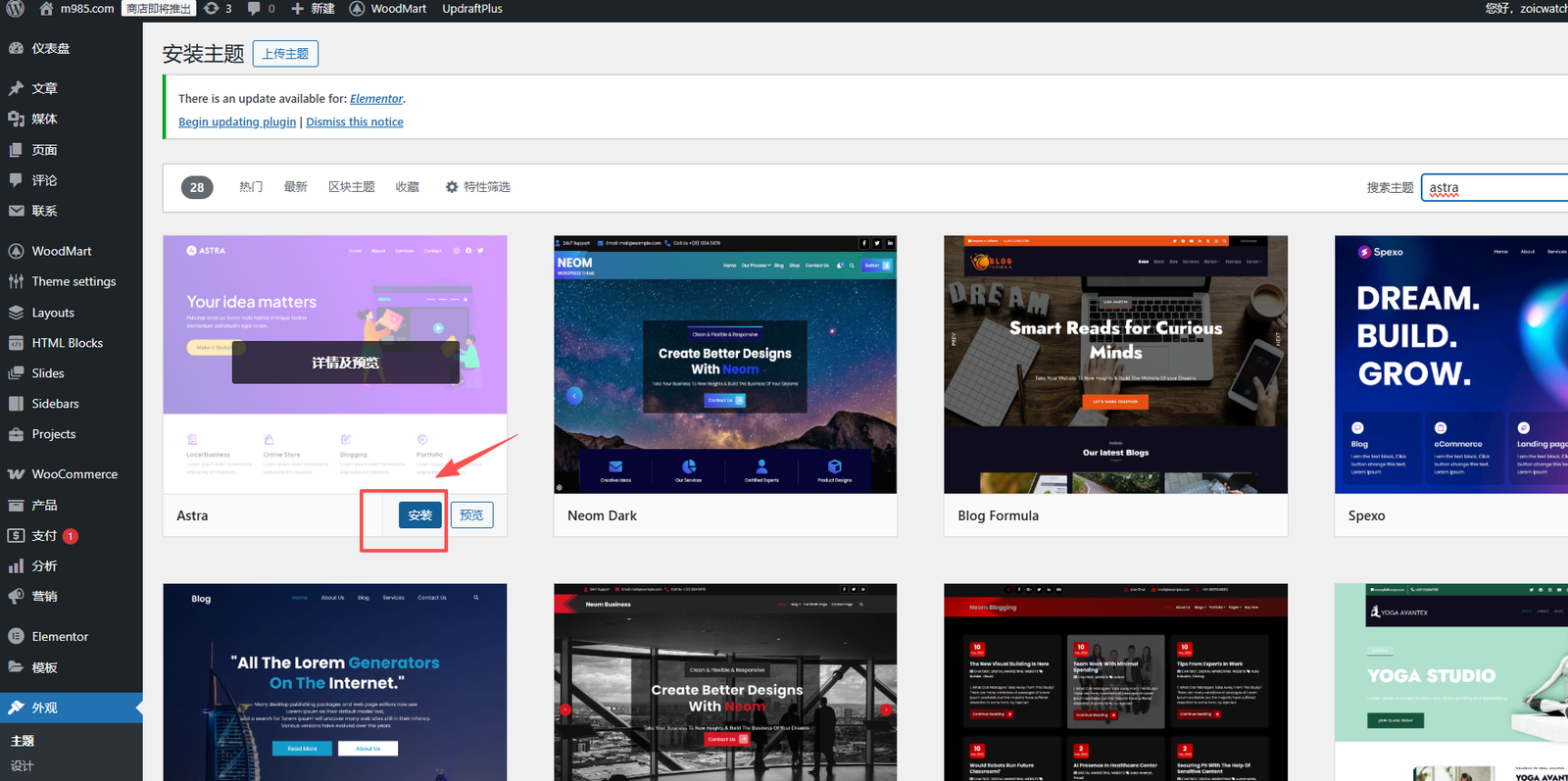Open the comments bubble icon in admin bar
Image resolution: width=1568 pixels, height=781 pixels.
coord(255,9)
